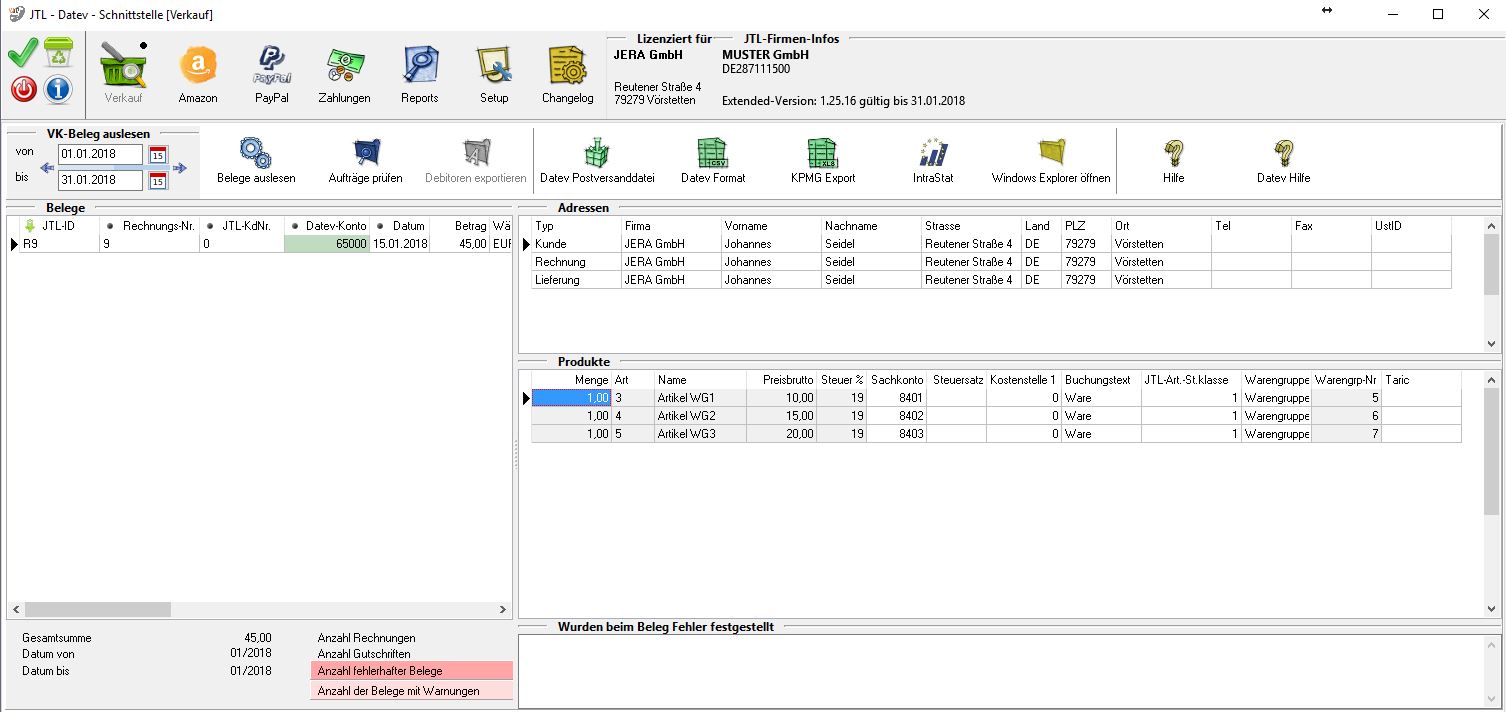
Task: Click the JTL-KdNr. column header
Action: [241, 226]
